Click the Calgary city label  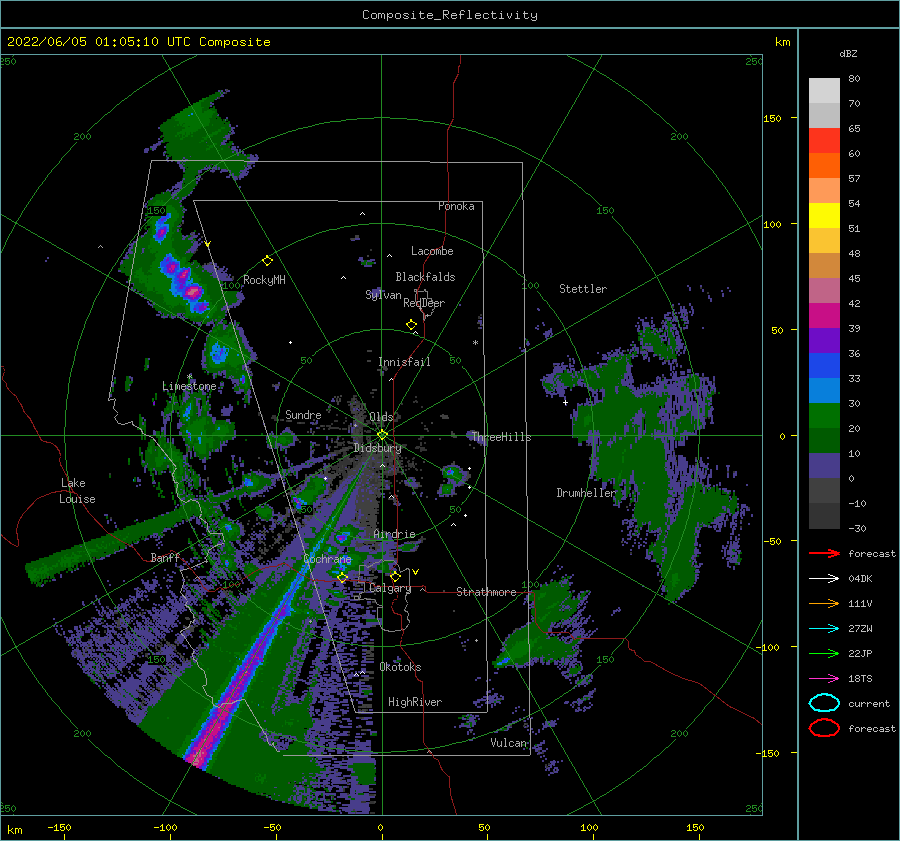coord(390,588)
